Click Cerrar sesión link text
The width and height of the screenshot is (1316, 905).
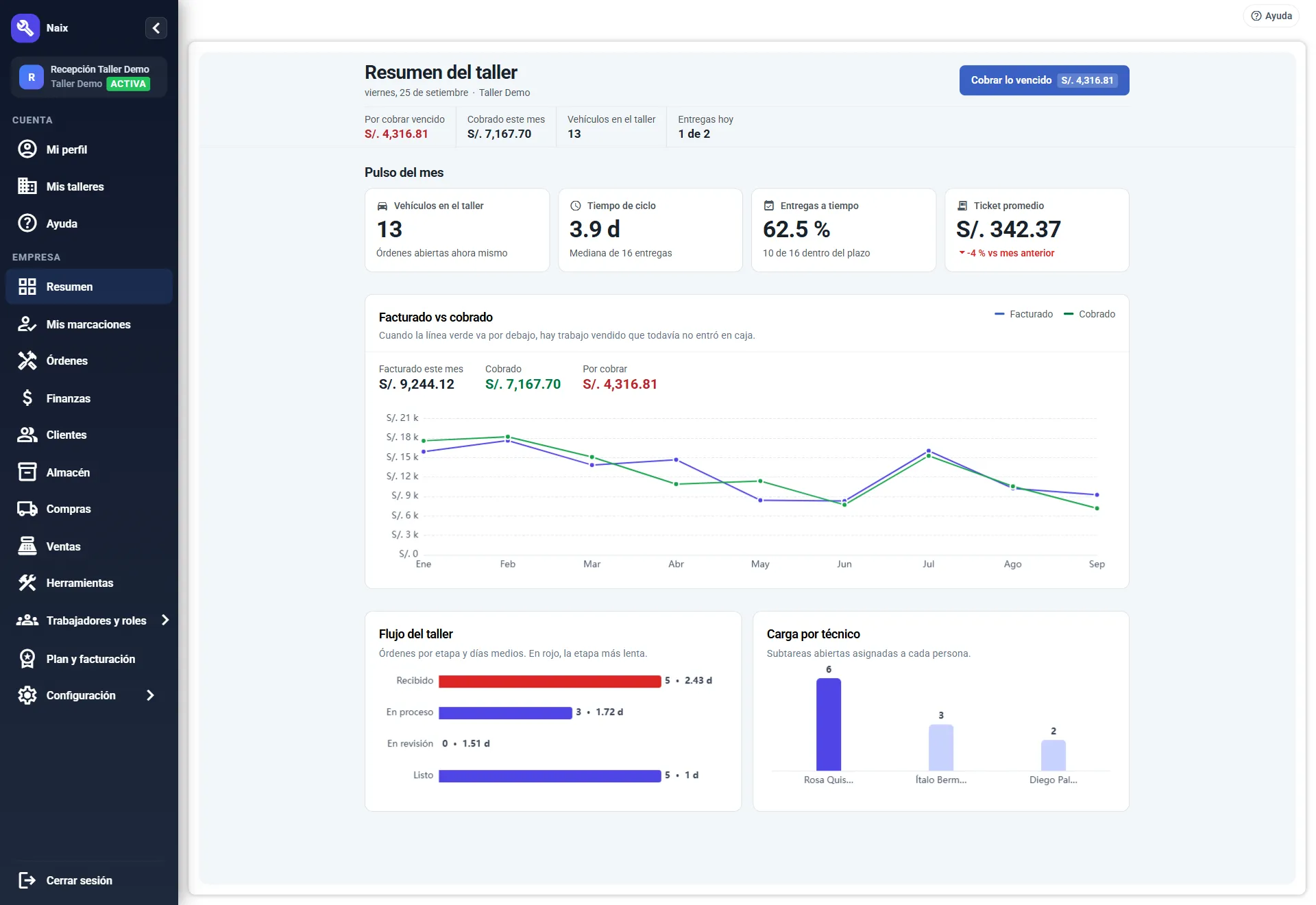[x=80, y=880]
